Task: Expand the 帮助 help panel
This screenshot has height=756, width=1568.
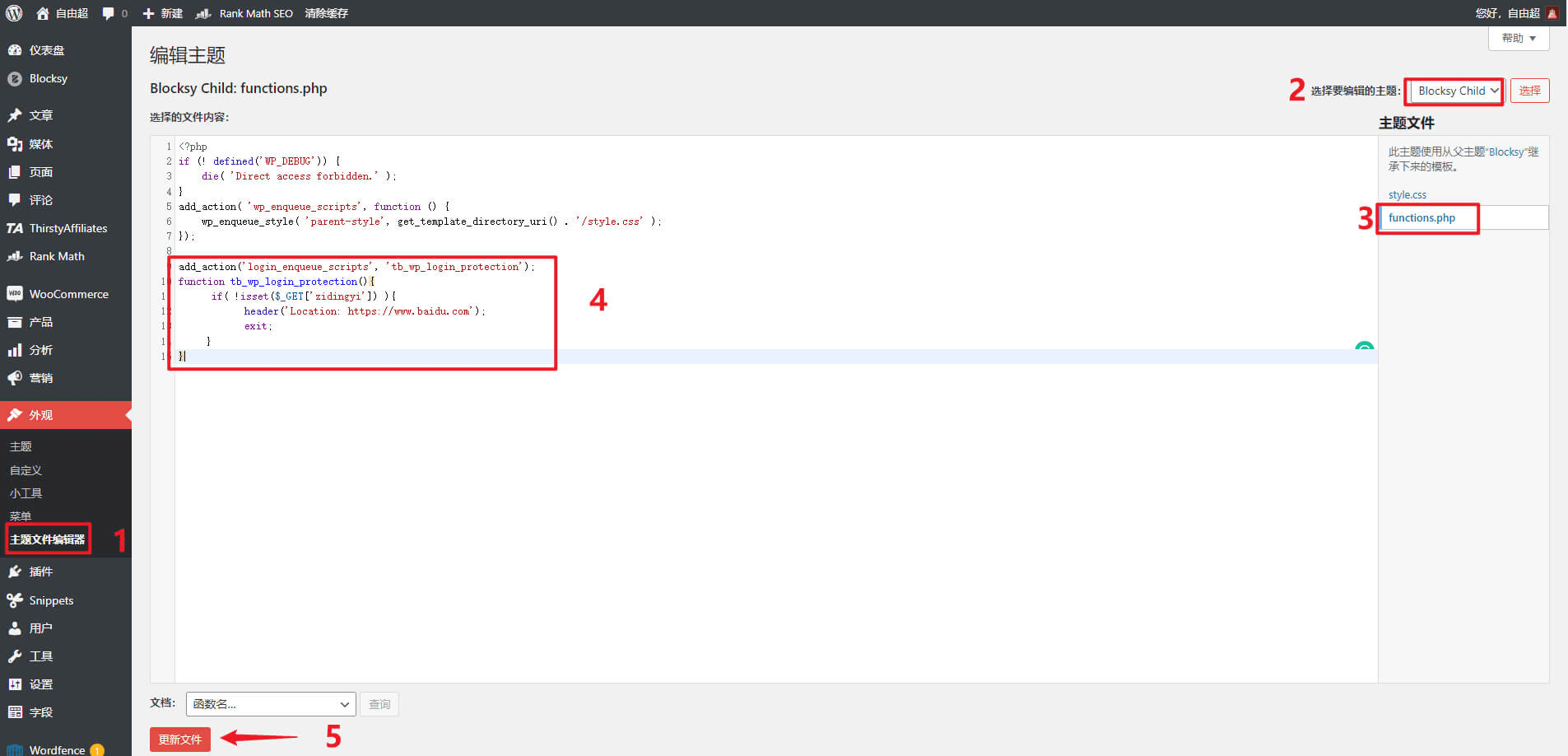Action: (x=1518, y=38)
